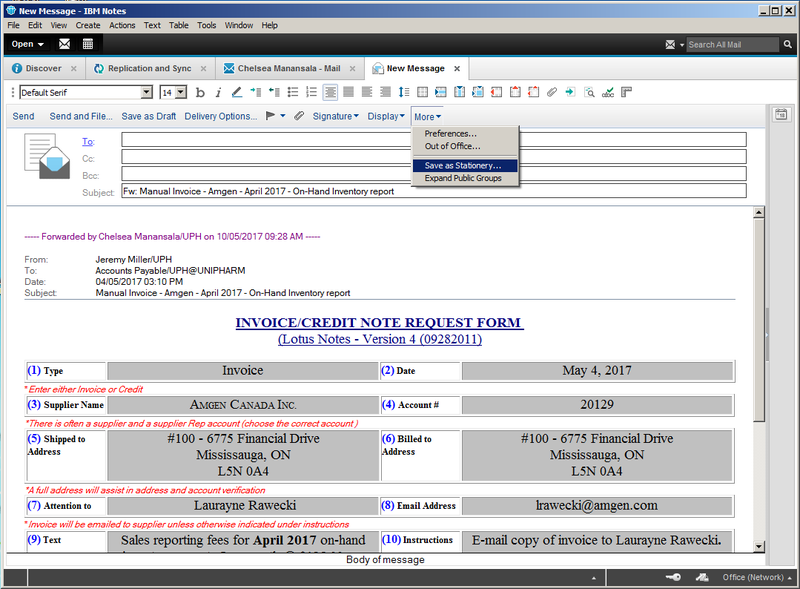800x589 pixels.
Task: Create a bulleted list
Action: 293,92
